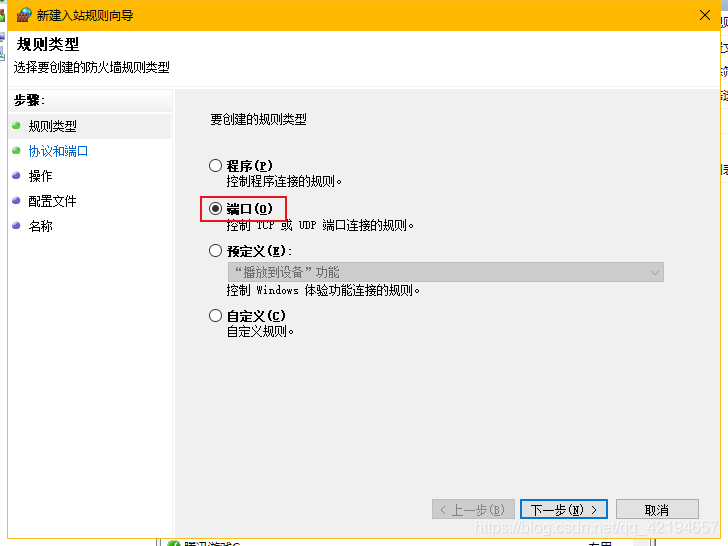Select the 端口(O) radio button
This screenshot has width=728, height=546.
[215, 209]
